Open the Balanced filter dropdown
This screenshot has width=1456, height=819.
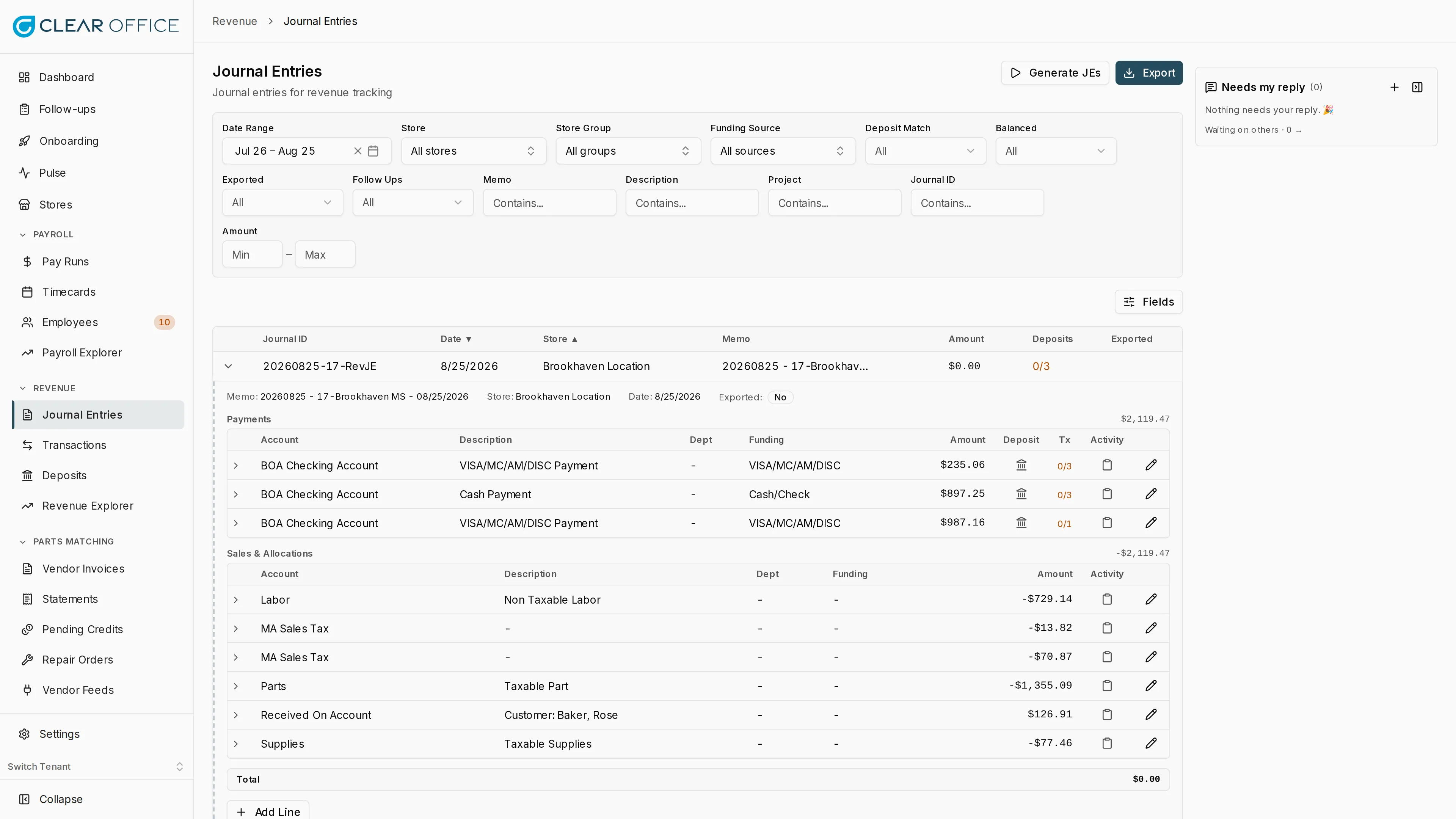[1055, 151]
